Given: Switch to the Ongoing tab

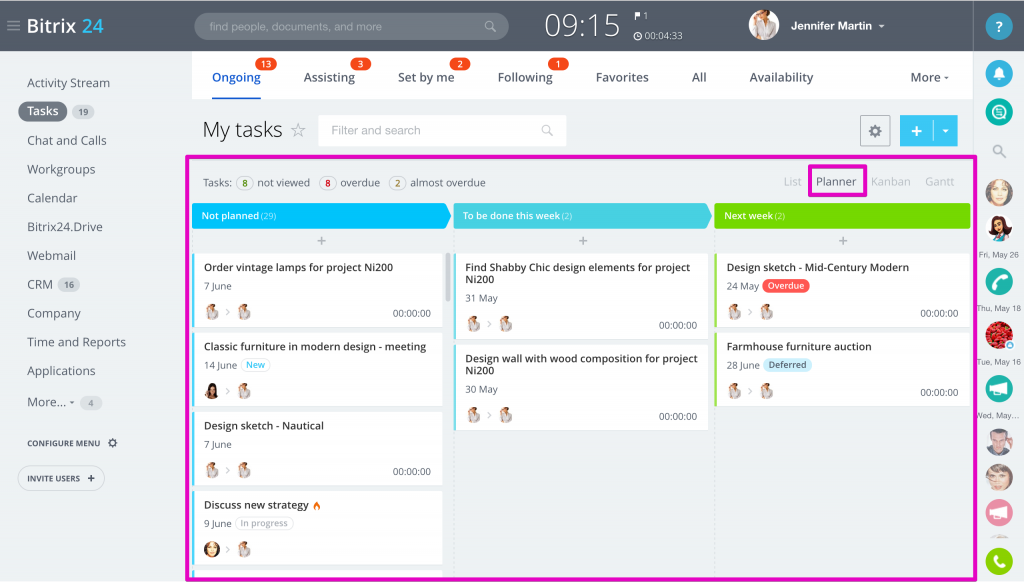Looking at the screenshot, I should [236, 77].
